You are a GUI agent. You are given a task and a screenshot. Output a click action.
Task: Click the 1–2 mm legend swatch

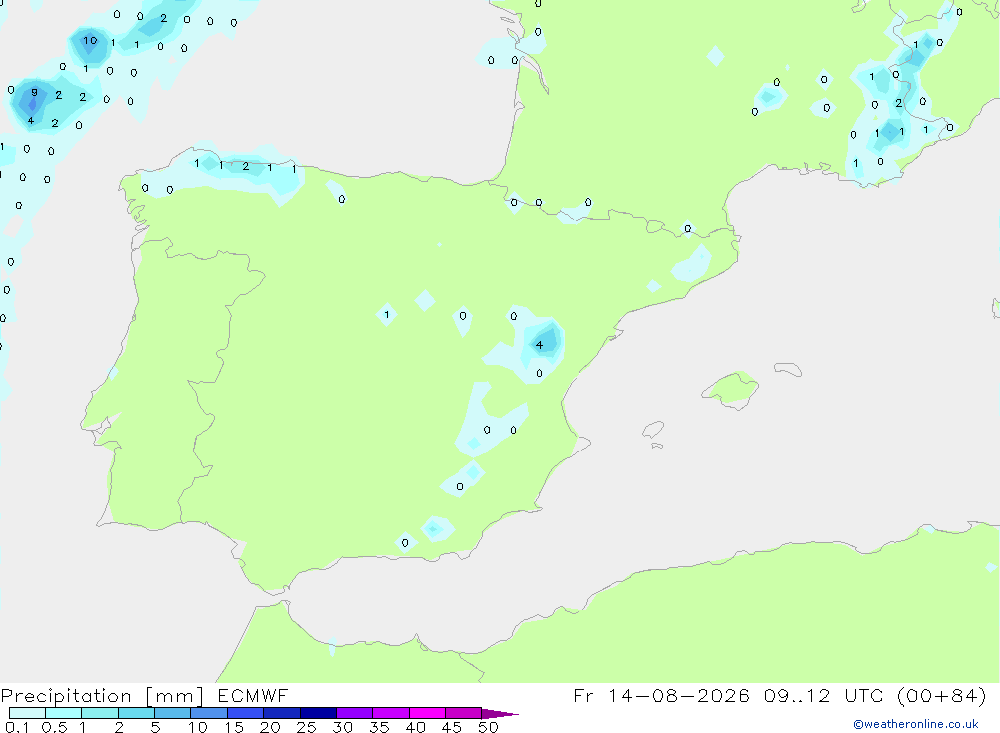99,713
